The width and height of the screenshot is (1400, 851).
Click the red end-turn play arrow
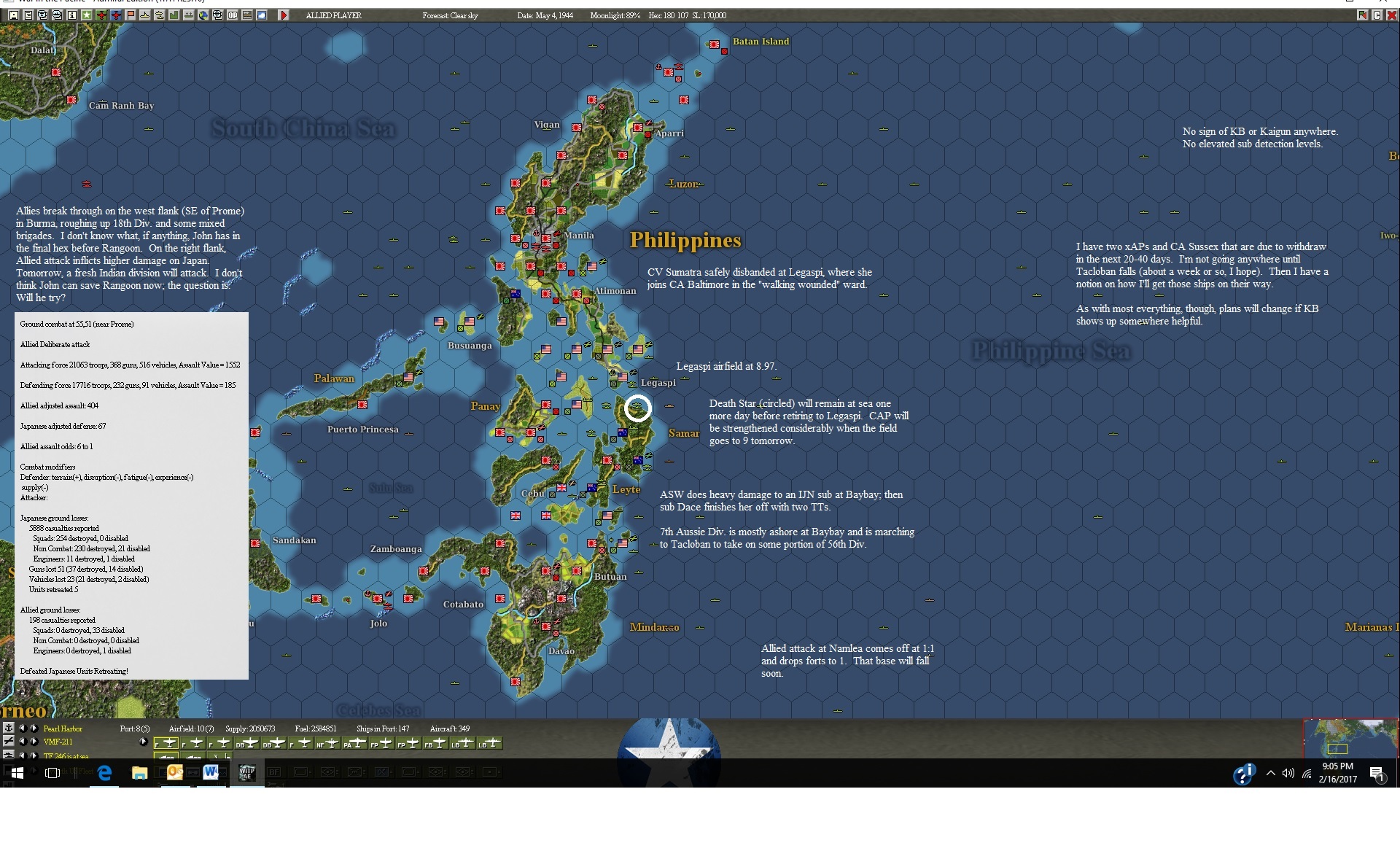point(284,15)
